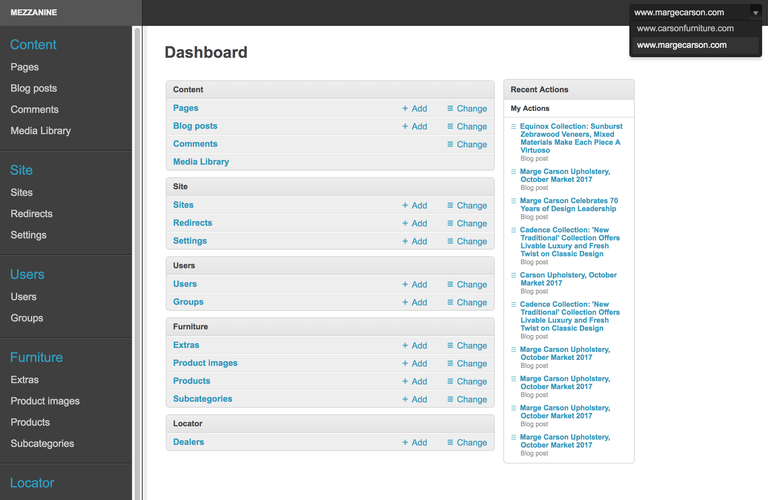Click the list icon to change Dealers
The width and height of the screenshot is (768, 500).
(x=450, y=443)
